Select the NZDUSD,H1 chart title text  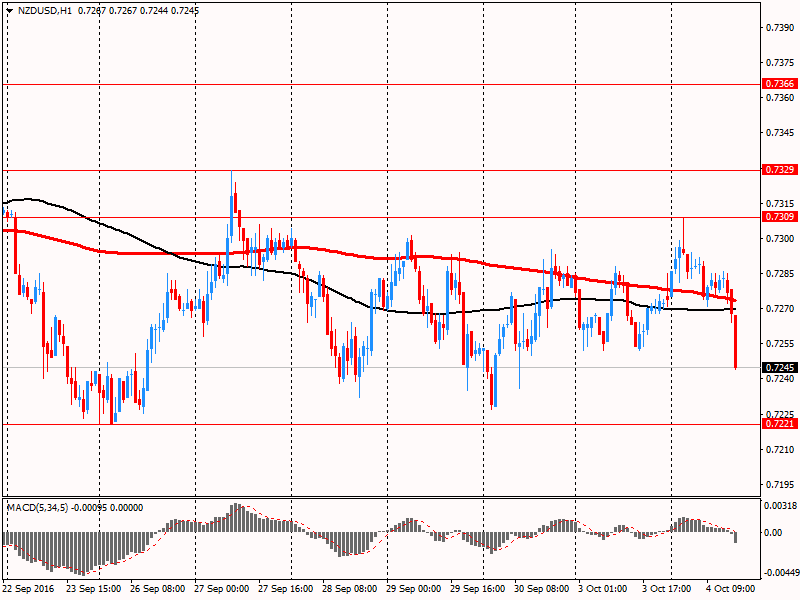pyautogui.click(x=44, y=10)
